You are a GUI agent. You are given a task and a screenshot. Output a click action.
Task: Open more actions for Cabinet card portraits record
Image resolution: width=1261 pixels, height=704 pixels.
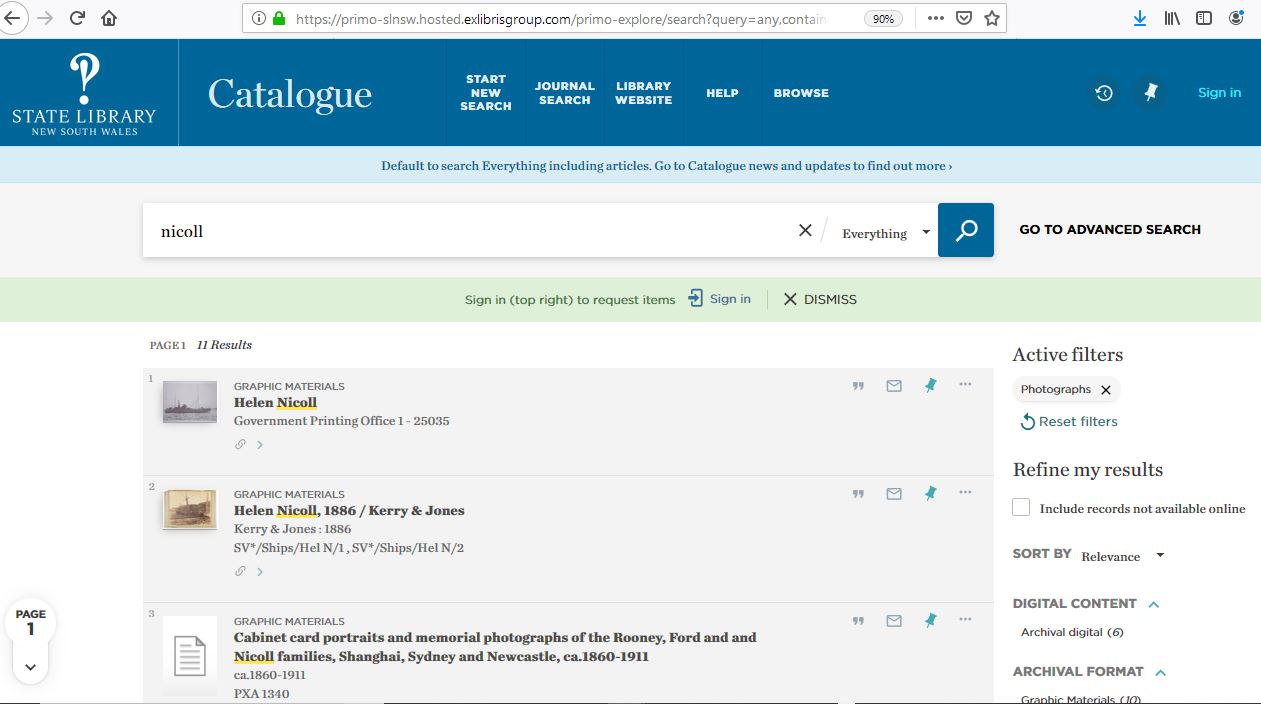pyautogui.click(x=965, y=620)
